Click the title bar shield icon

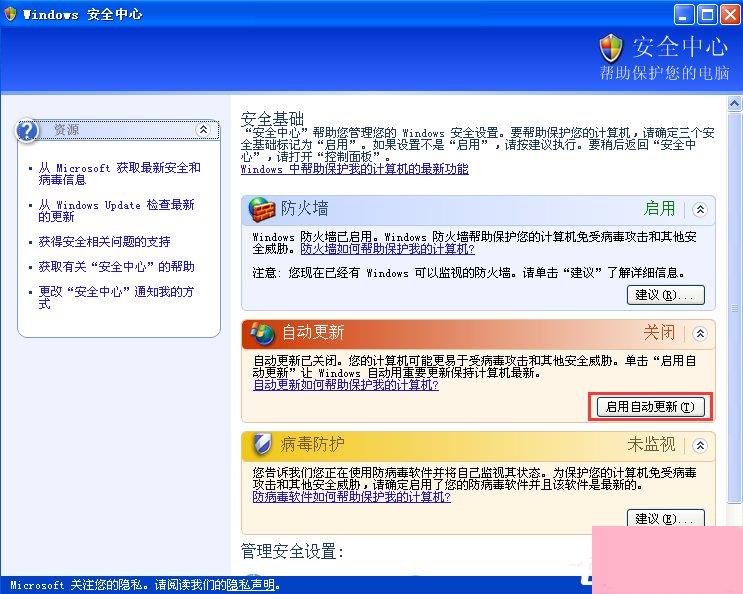[x=10, y=14]
